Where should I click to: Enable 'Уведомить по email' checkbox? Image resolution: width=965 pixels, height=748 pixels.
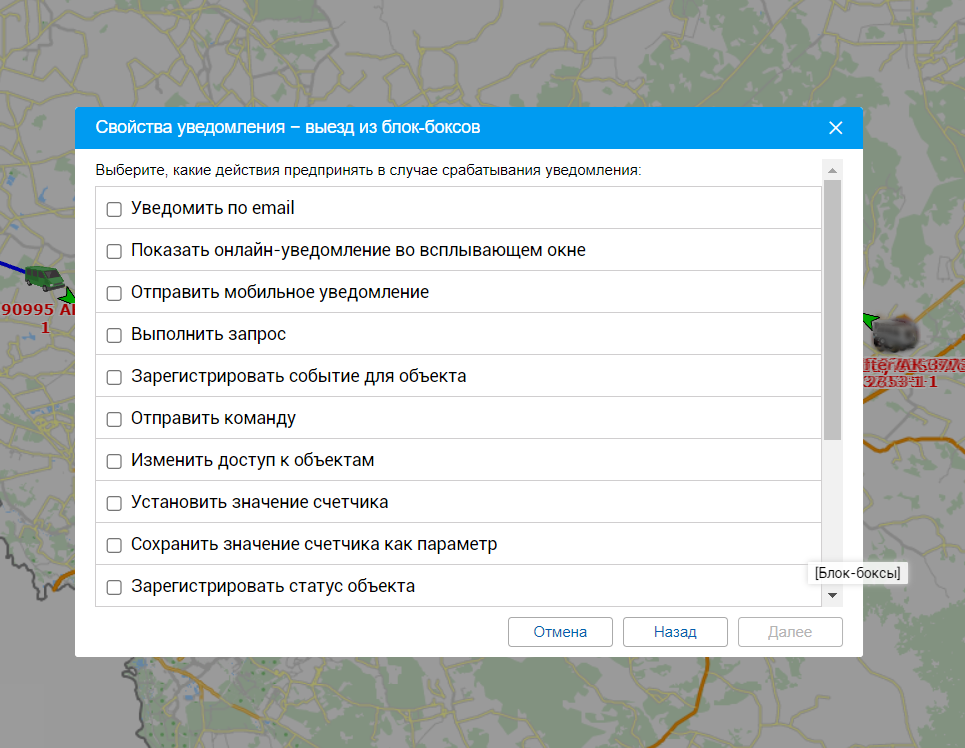coord(114,209)
